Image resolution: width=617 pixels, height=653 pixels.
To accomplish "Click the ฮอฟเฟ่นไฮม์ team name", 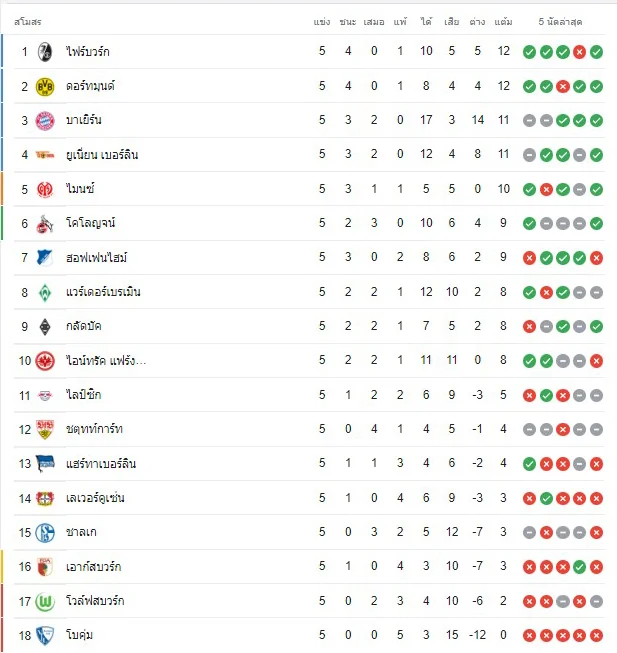I will point(97,257).
